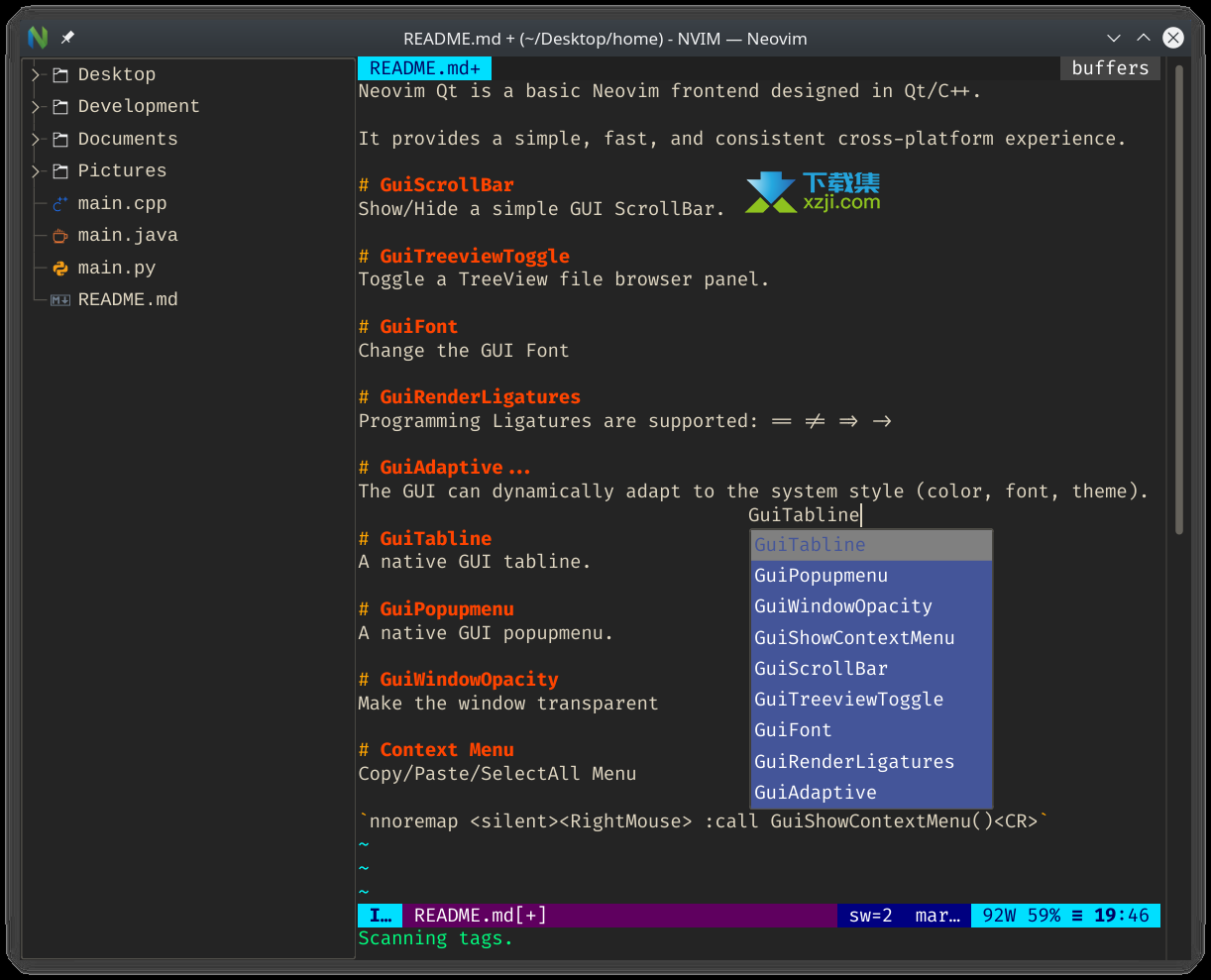
Task: Expand the Development folder arrow
Action: pyautogui.click(x=36, y=107)
